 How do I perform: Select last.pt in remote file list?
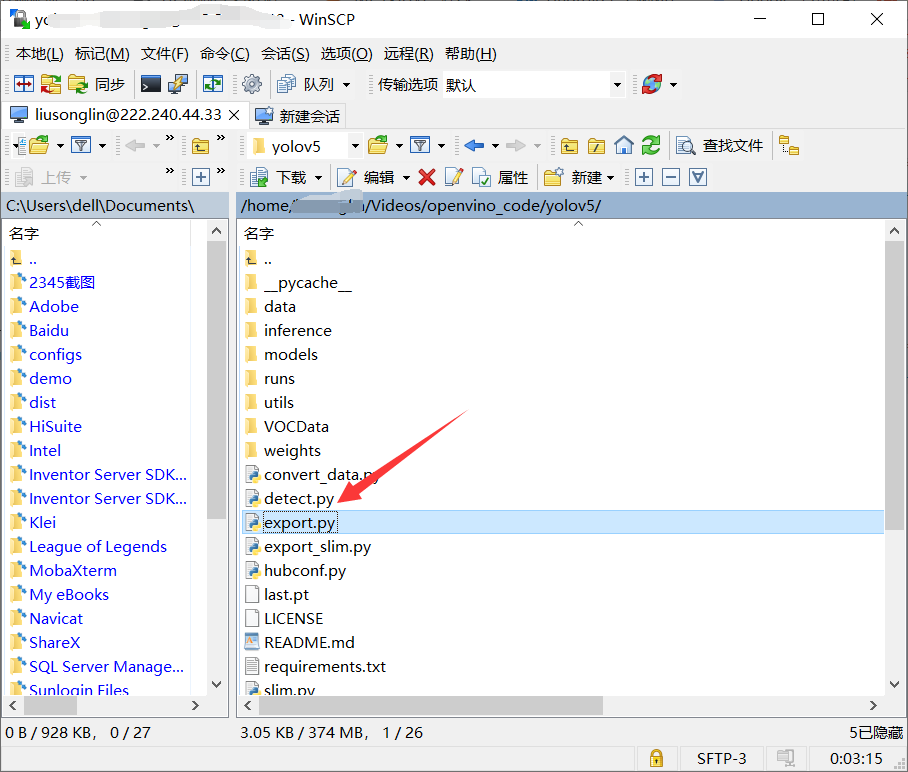click(x=286, y=595)
